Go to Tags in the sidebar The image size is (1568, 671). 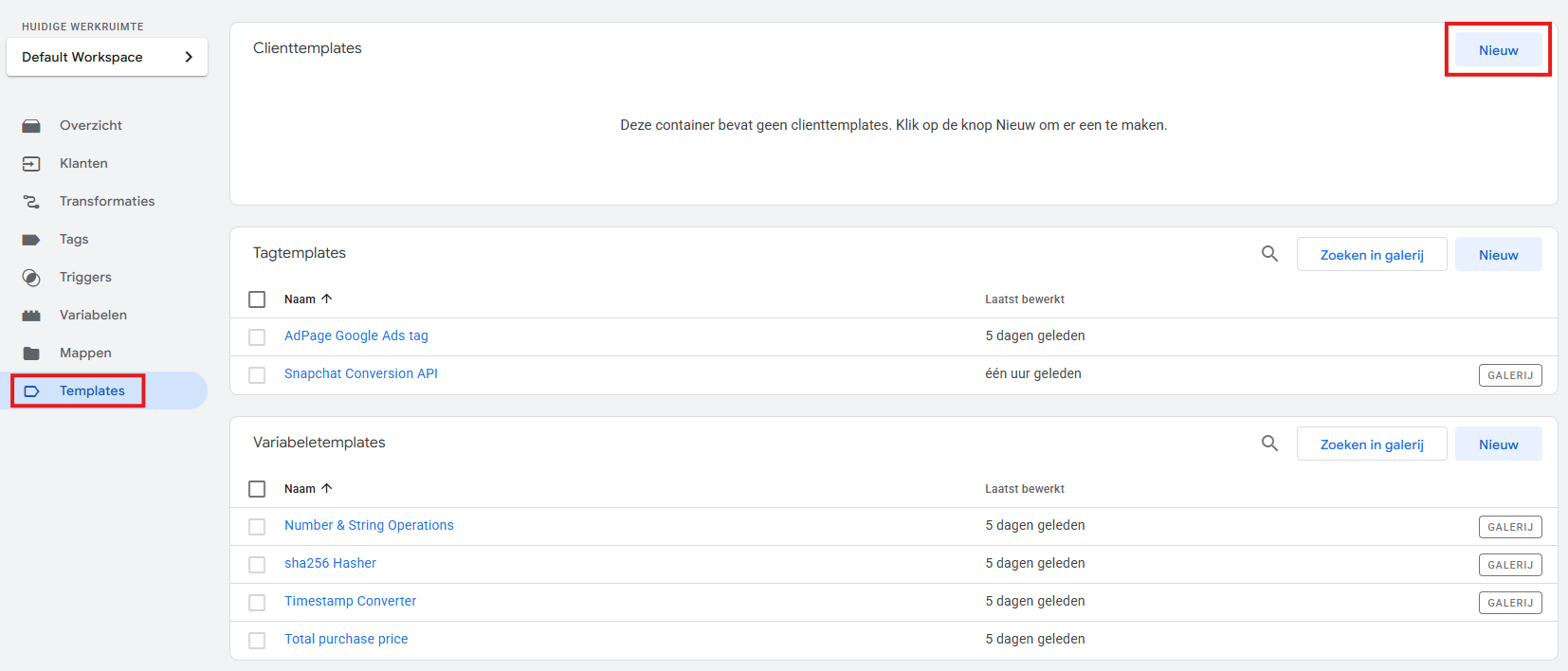click(74, 240)
